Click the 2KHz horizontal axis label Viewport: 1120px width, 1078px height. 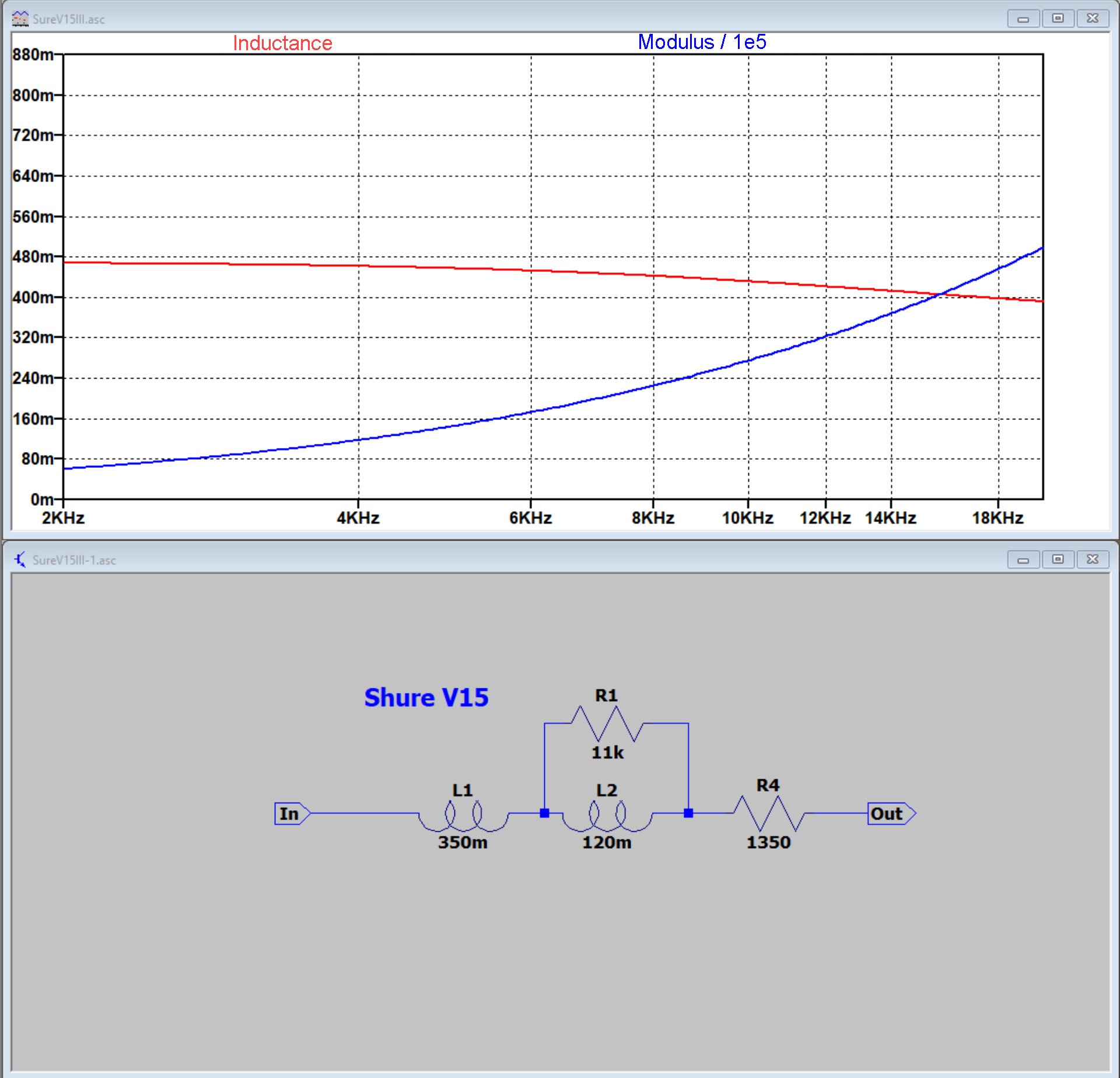[x=63, y=518]
